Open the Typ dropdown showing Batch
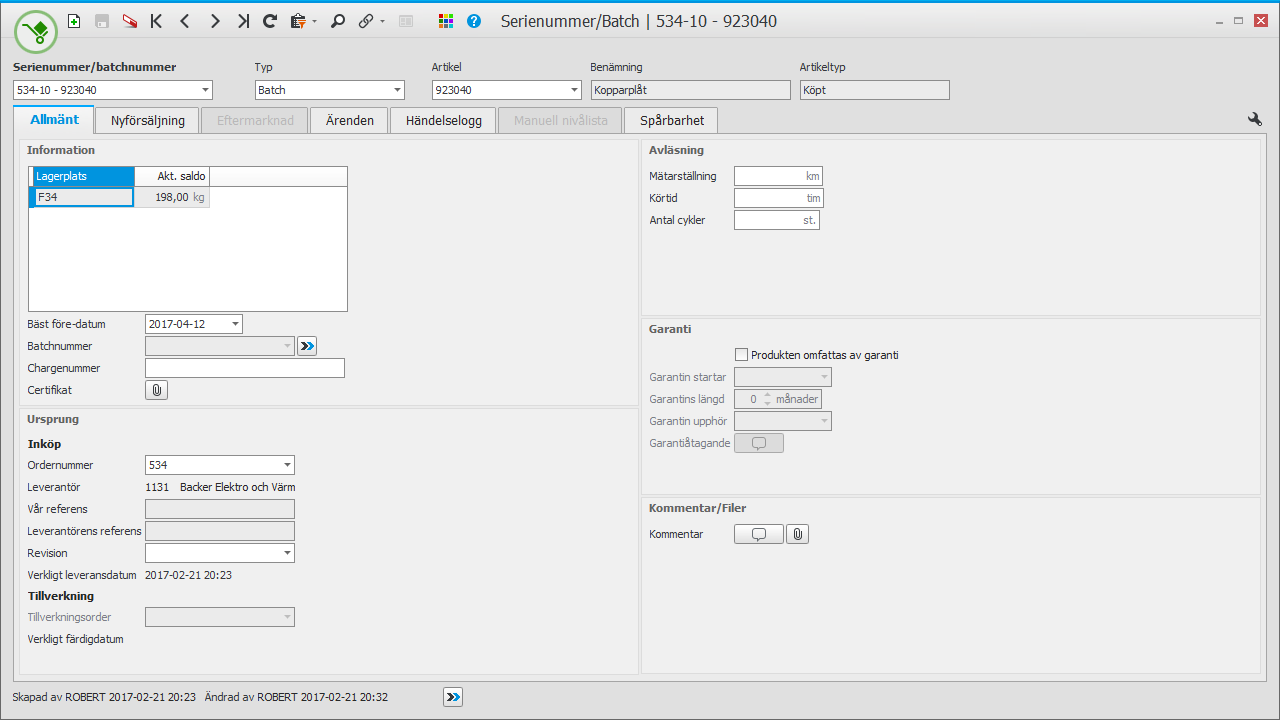The image size is (1280, 720). click(x=397, y=90)
